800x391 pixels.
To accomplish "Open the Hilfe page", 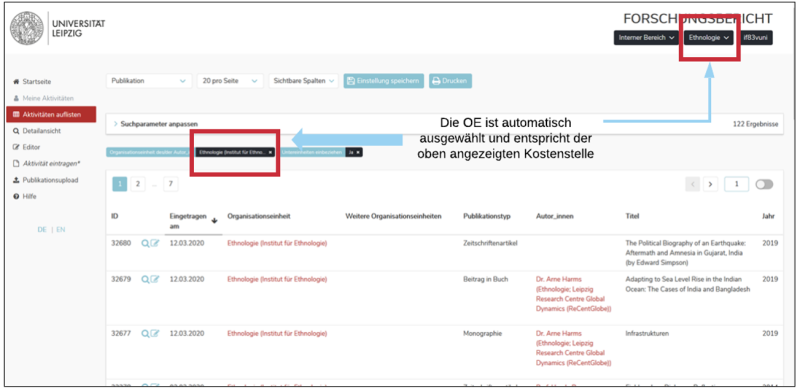I will pyautogui.click(x=25, y=197).
